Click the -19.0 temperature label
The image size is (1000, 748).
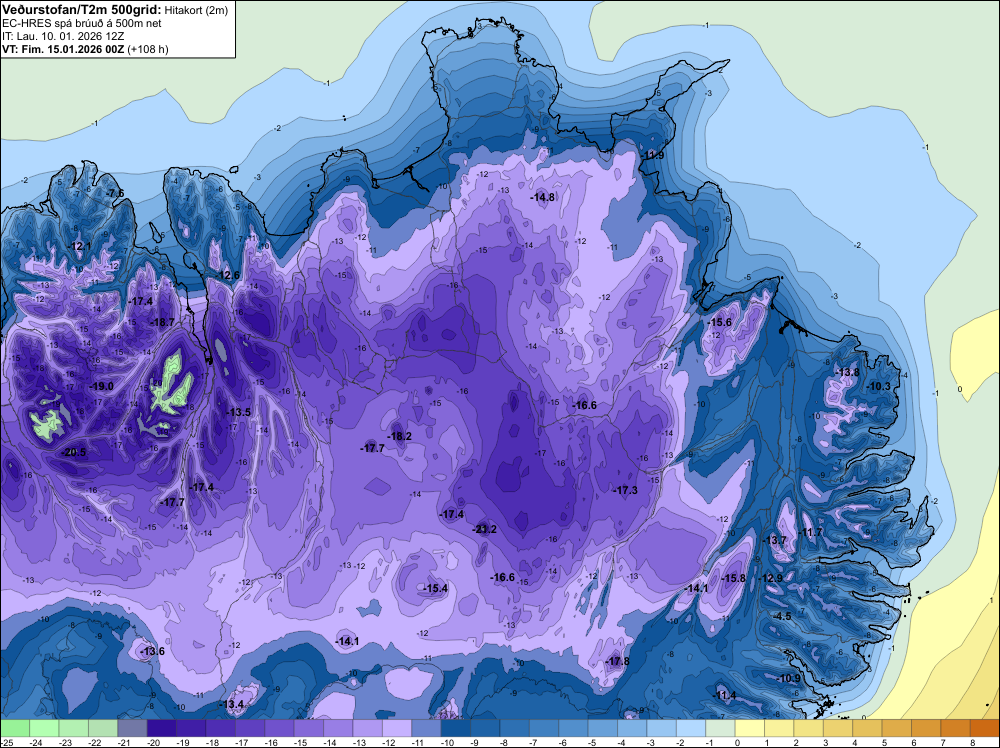click(x=101, y=386)
